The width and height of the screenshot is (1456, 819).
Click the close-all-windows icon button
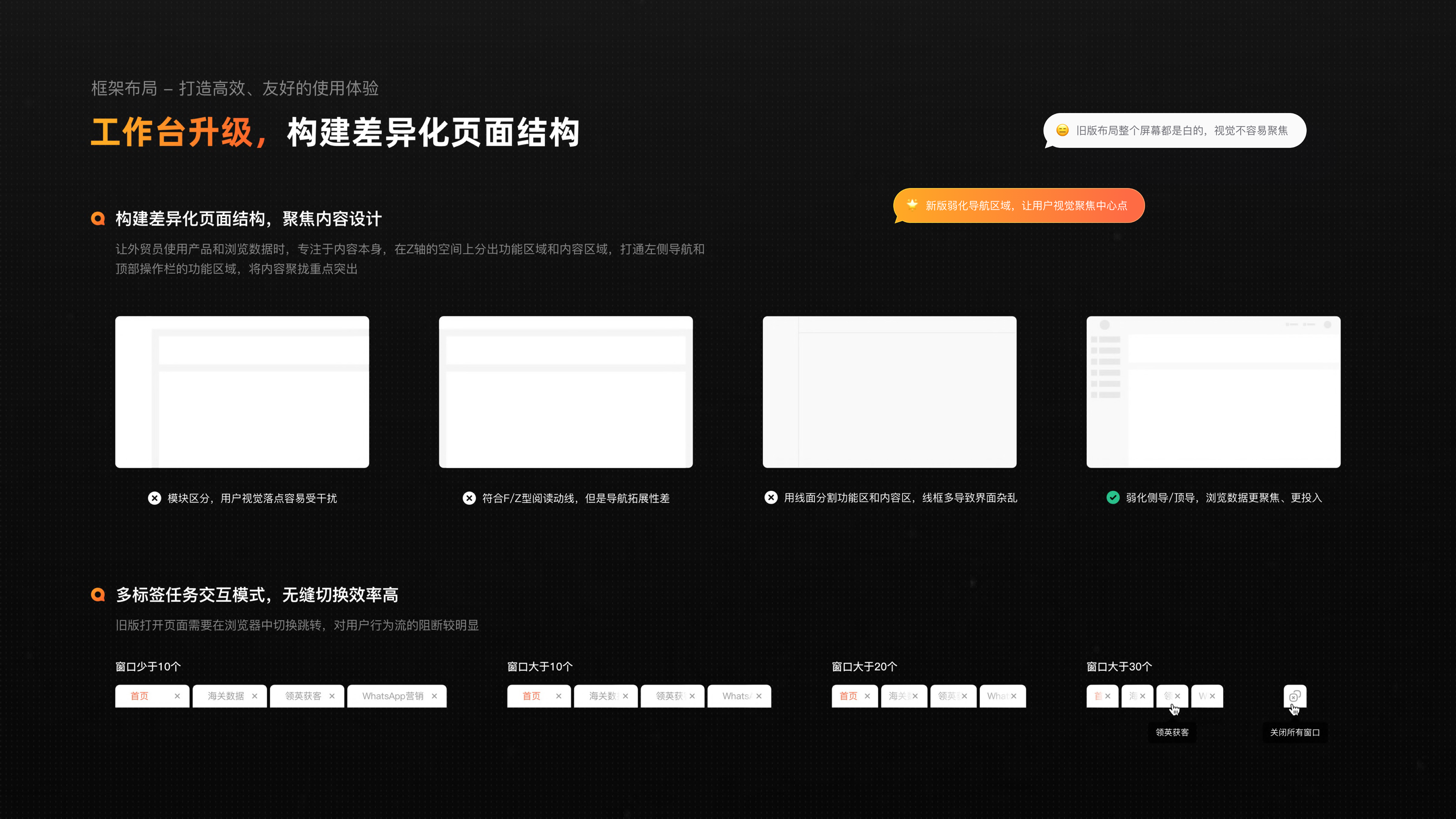[1295, 696]
